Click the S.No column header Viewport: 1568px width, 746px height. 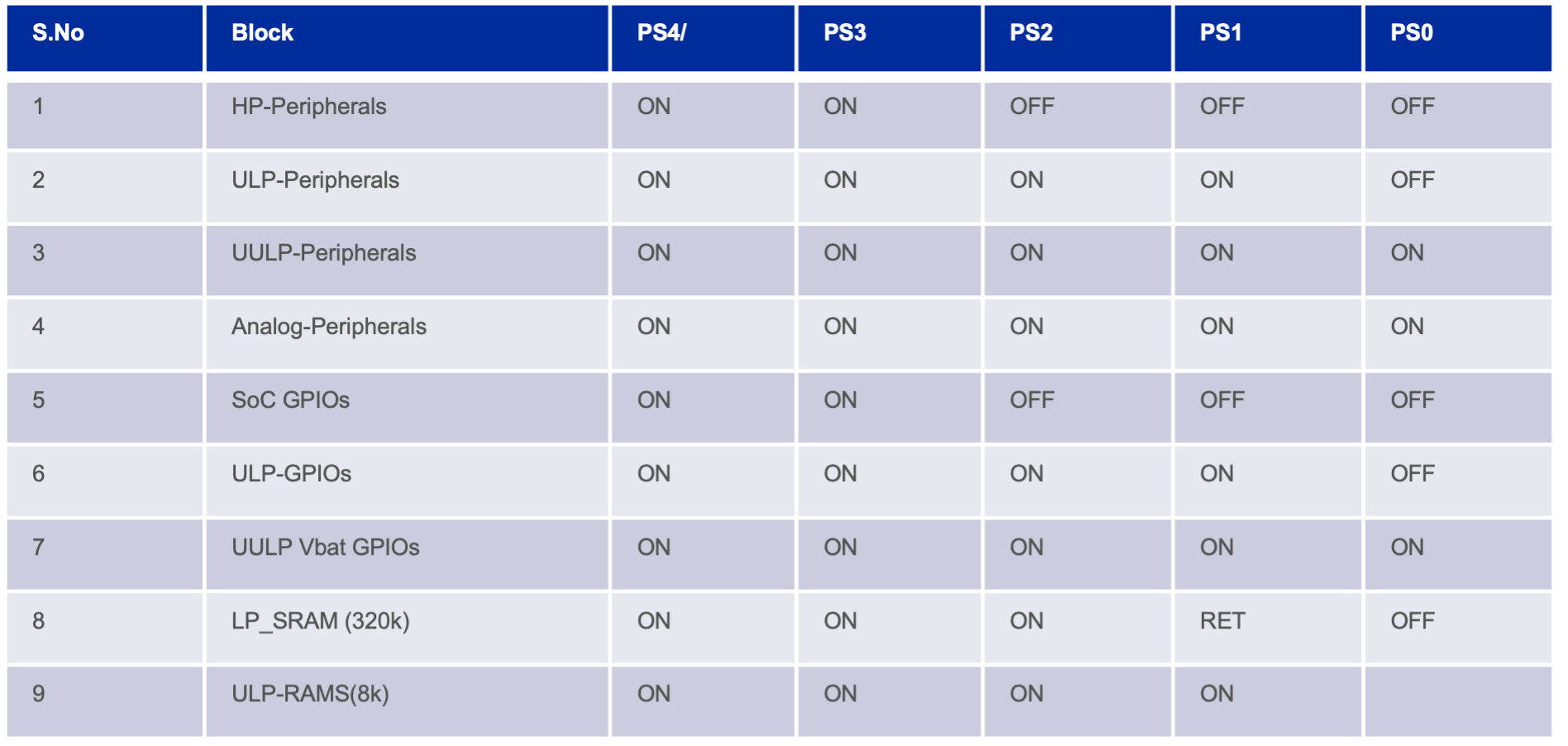click(x=105, y=38)
